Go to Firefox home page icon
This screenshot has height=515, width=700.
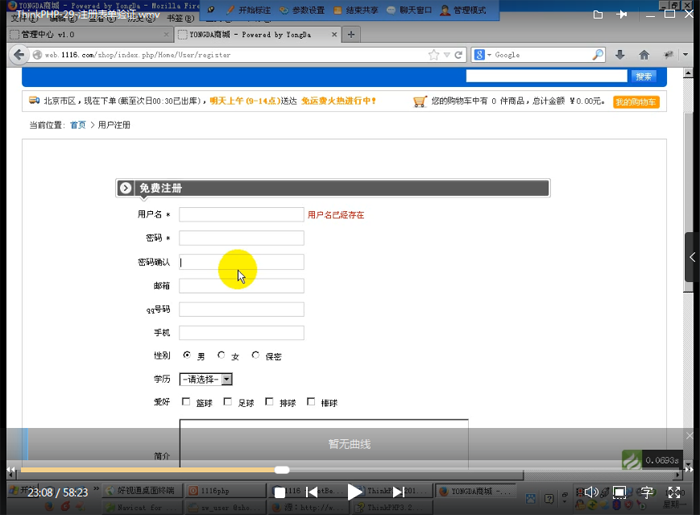pyautogui.click(x=644, y=55)
